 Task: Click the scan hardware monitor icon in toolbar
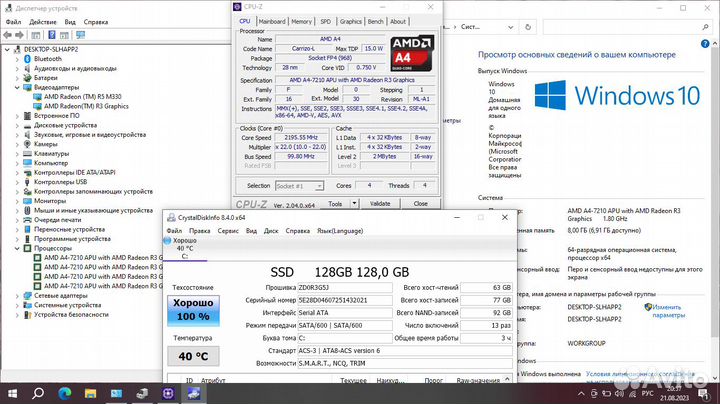click(81, 35)
